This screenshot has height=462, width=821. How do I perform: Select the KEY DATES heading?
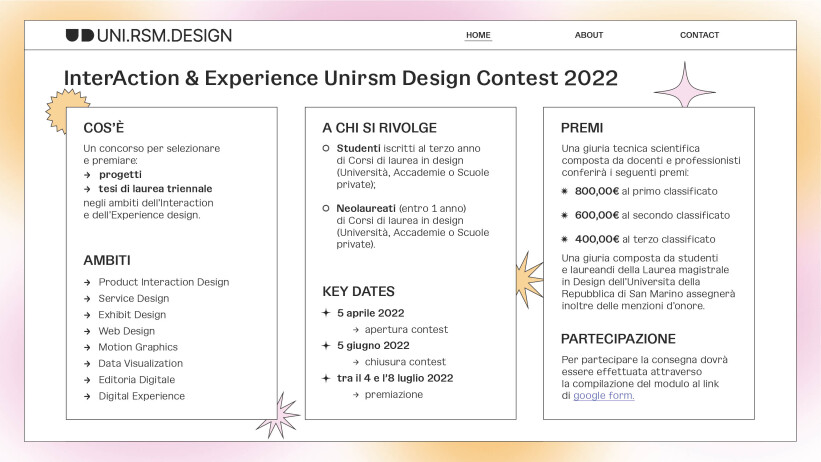[359, 291]
